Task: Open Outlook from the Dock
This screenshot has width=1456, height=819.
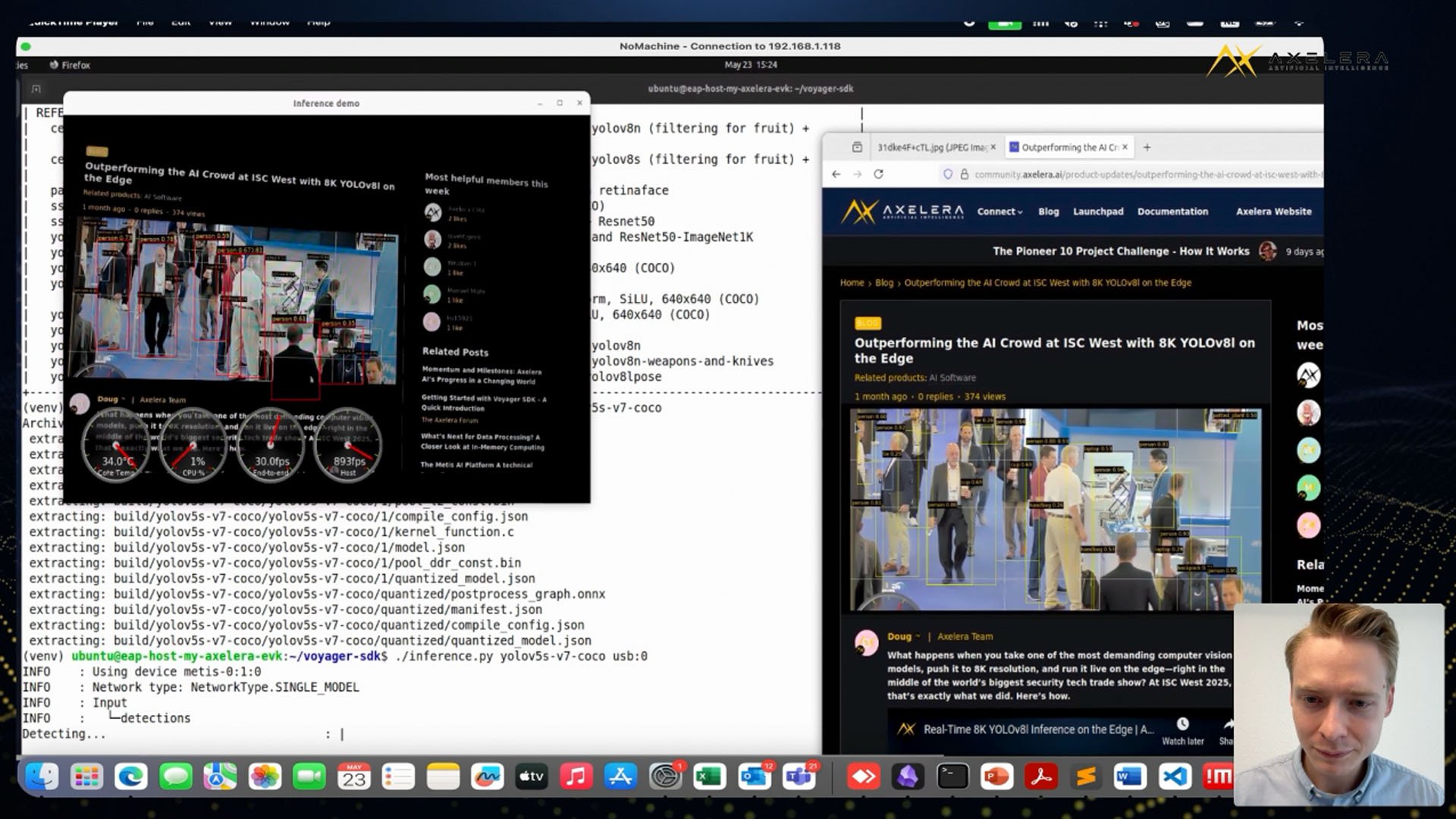Action: tap(755, 777)
